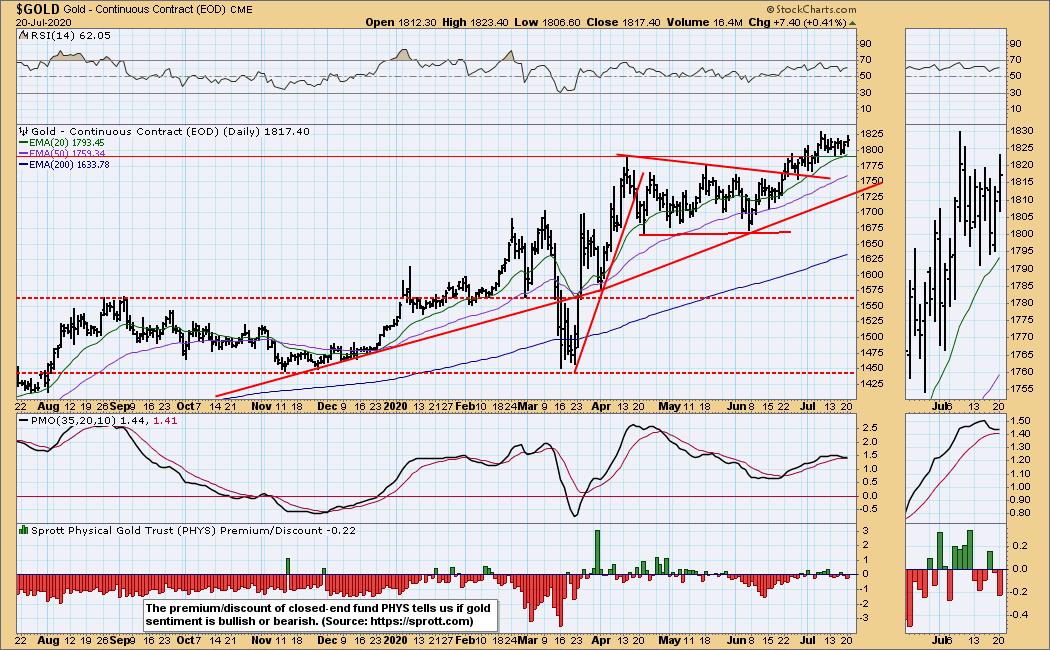Click the 1830 price label on zoom panel

tap(1021, 131)
